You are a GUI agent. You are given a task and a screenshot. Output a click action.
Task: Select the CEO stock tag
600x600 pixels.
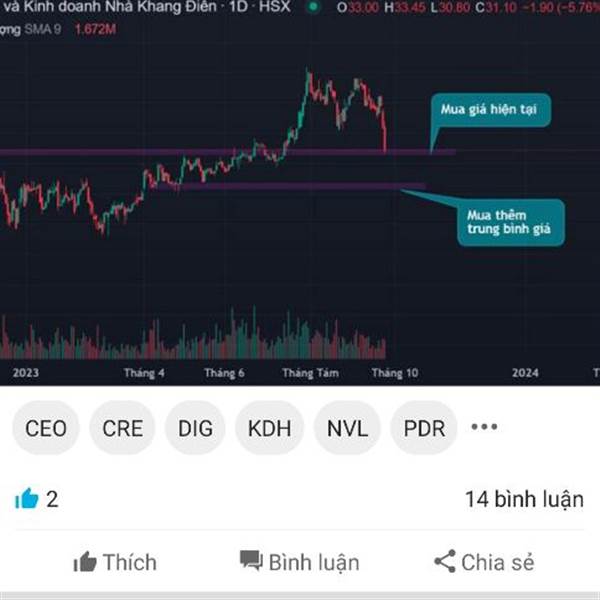coord(46,428)
